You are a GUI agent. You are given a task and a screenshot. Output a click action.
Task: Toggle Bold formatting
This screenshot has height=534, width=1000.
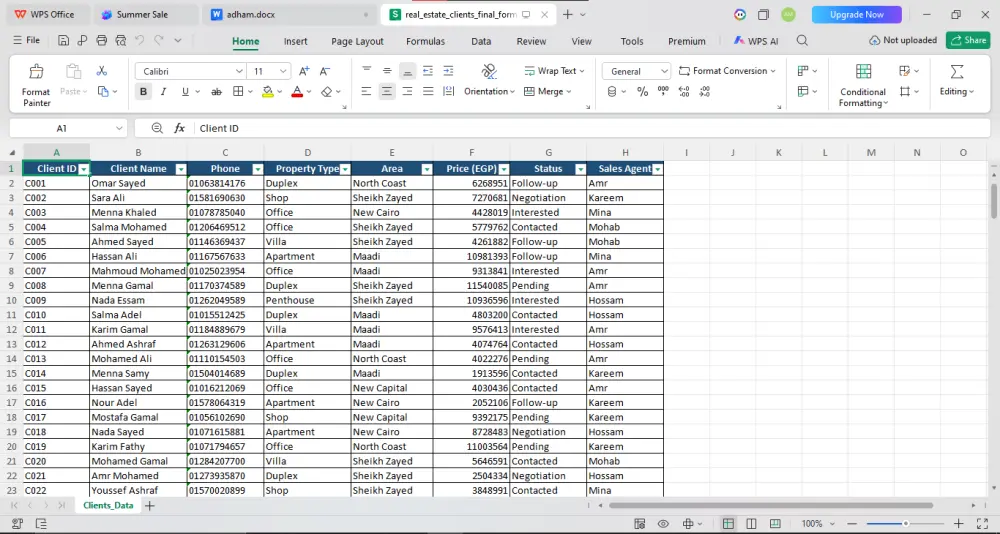click(143, 92)
